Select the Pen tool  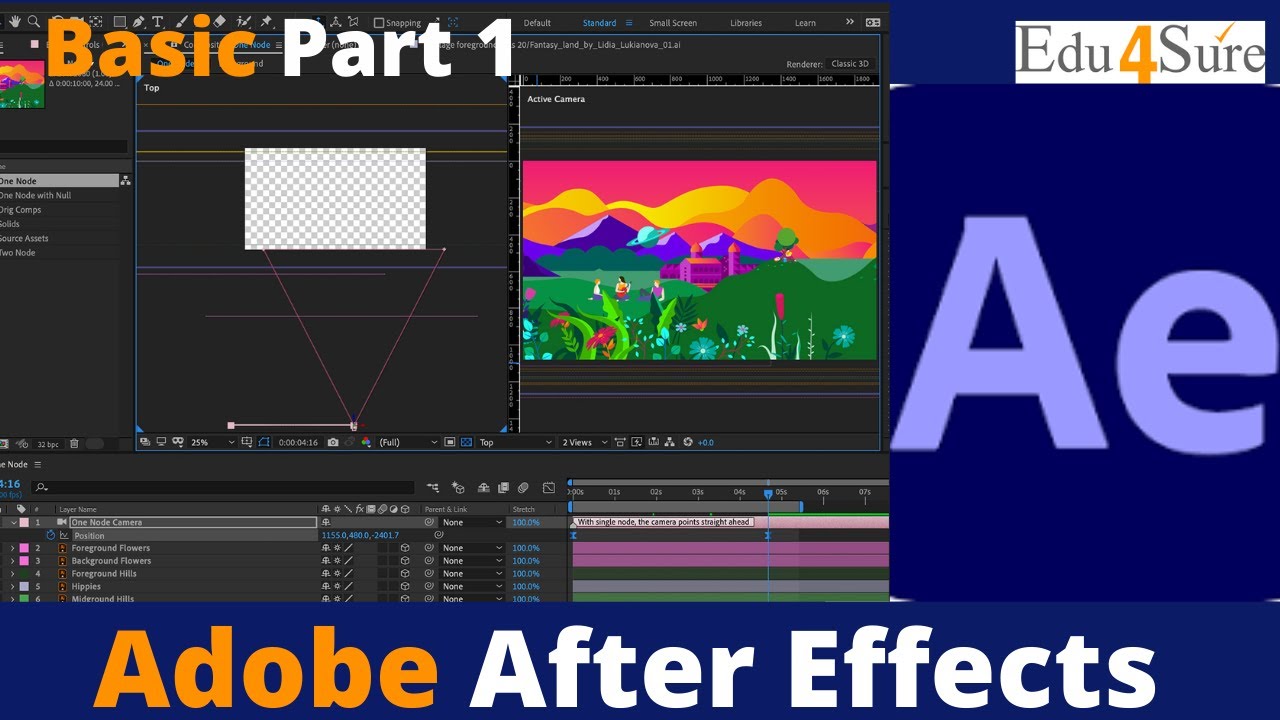pyautogui.click(x=138, y=21)
